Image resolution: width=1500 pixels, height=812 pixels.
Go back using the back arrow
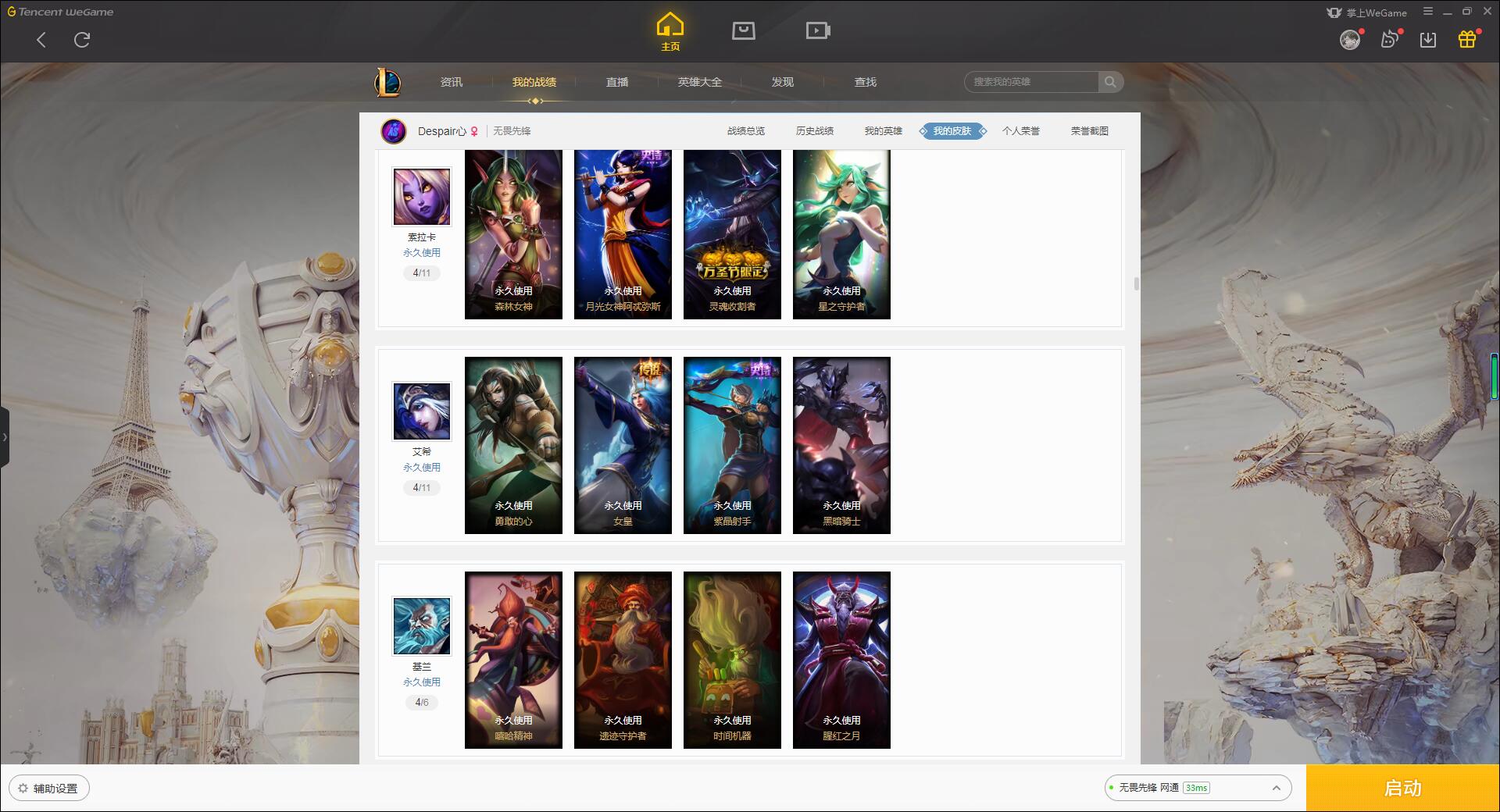41,40
